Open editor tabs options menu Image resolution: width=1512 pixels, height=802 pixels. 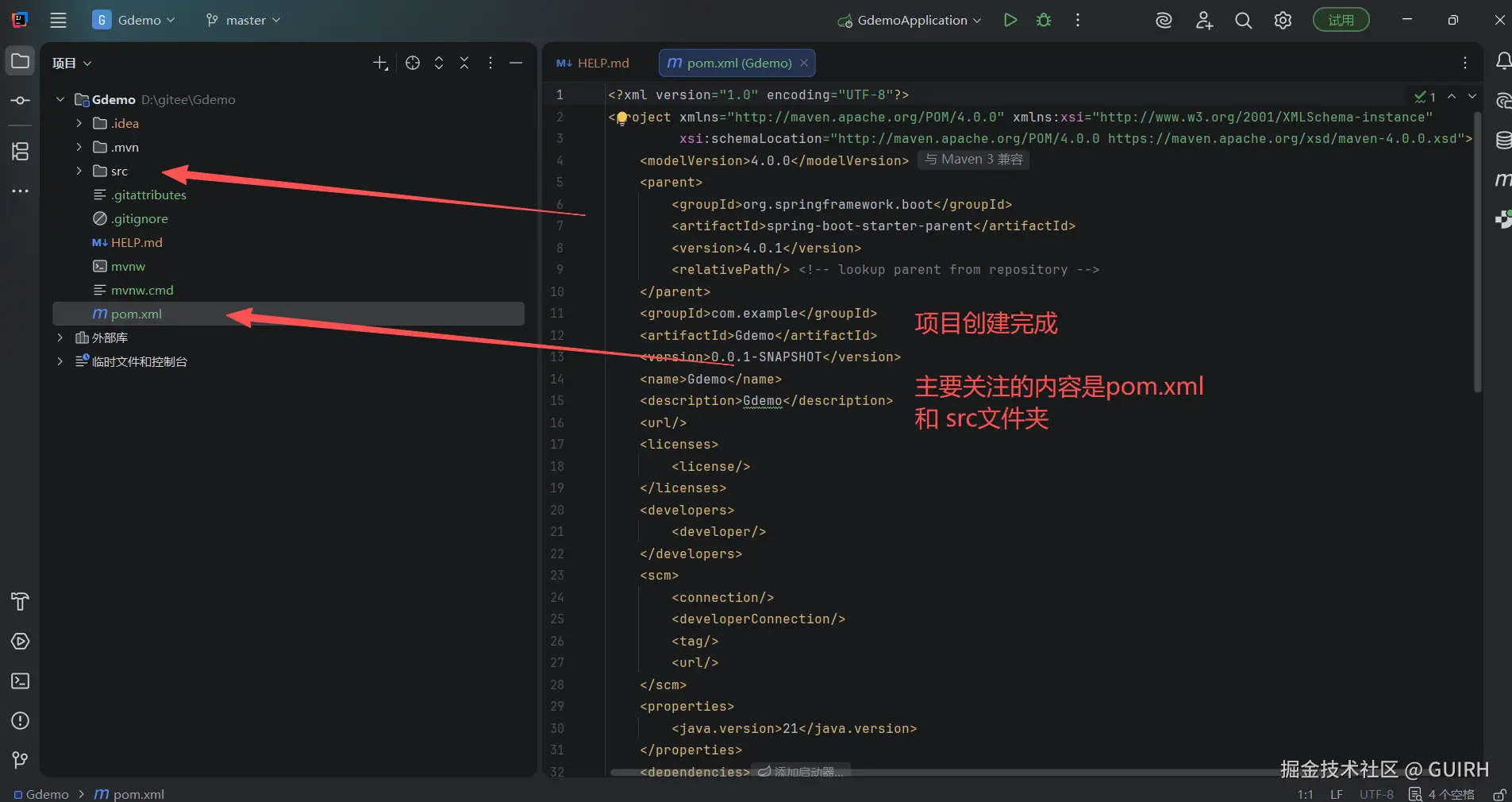click(x=1465, y=63)
